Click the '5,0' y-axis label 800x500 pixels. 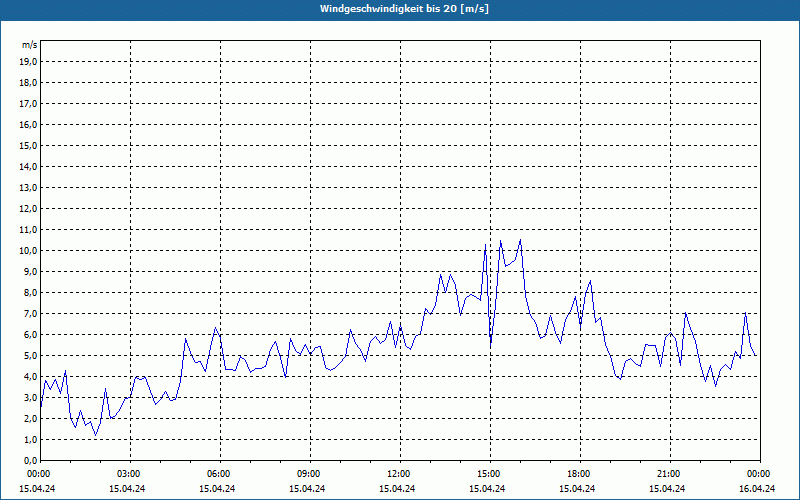(x=30, y=356)
